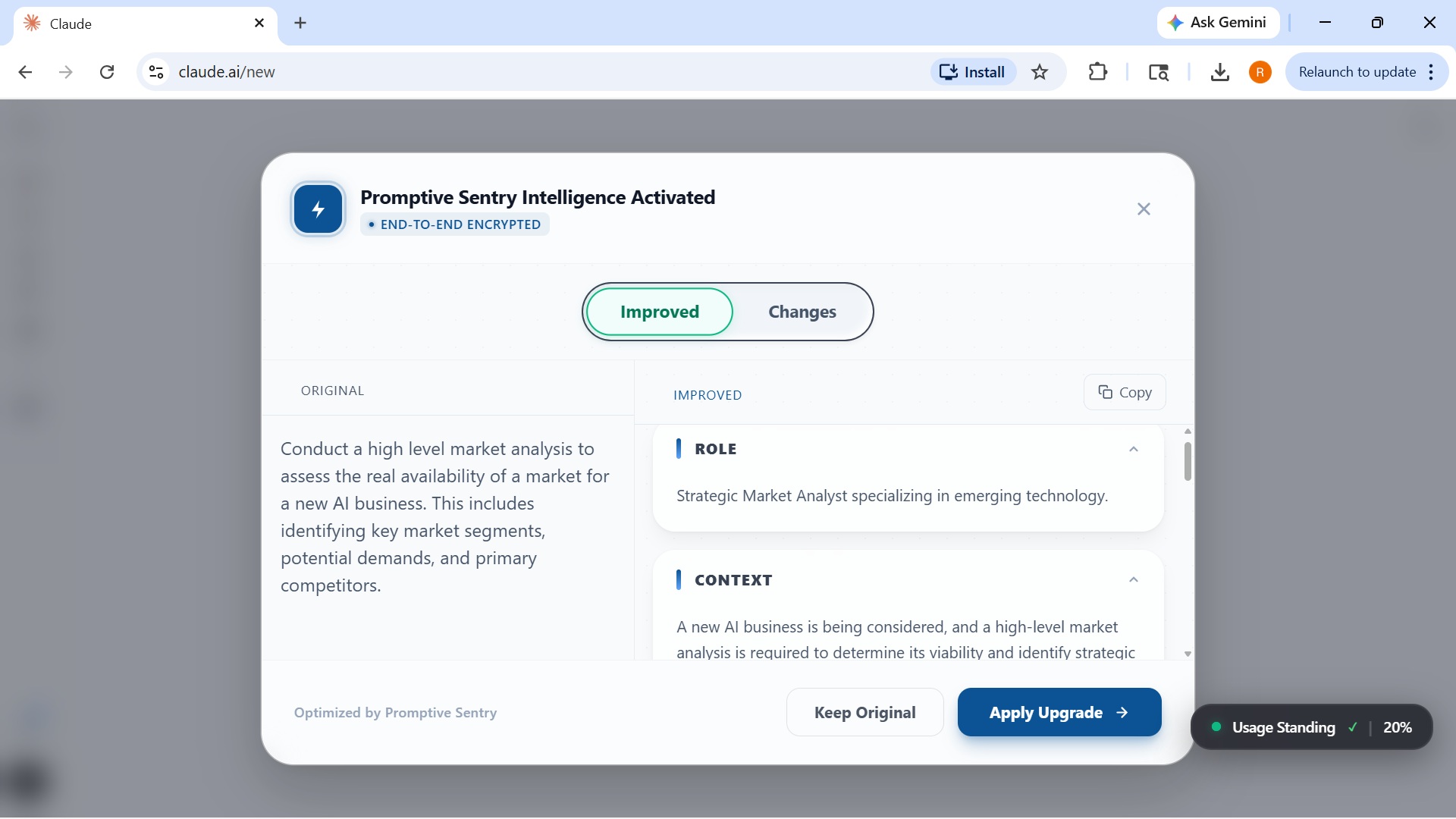Switch to the Improved tab
The image size is (1456, 819).
659,312
